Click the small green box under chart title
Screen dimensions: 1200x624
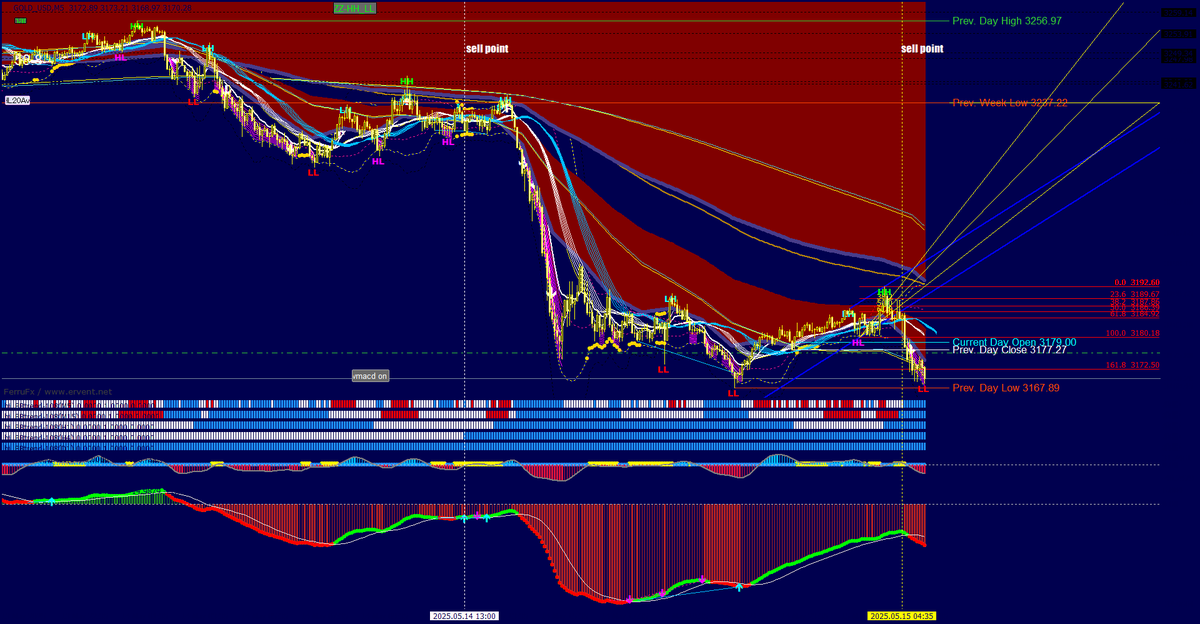pyautogui.click(x=20, y=21)
